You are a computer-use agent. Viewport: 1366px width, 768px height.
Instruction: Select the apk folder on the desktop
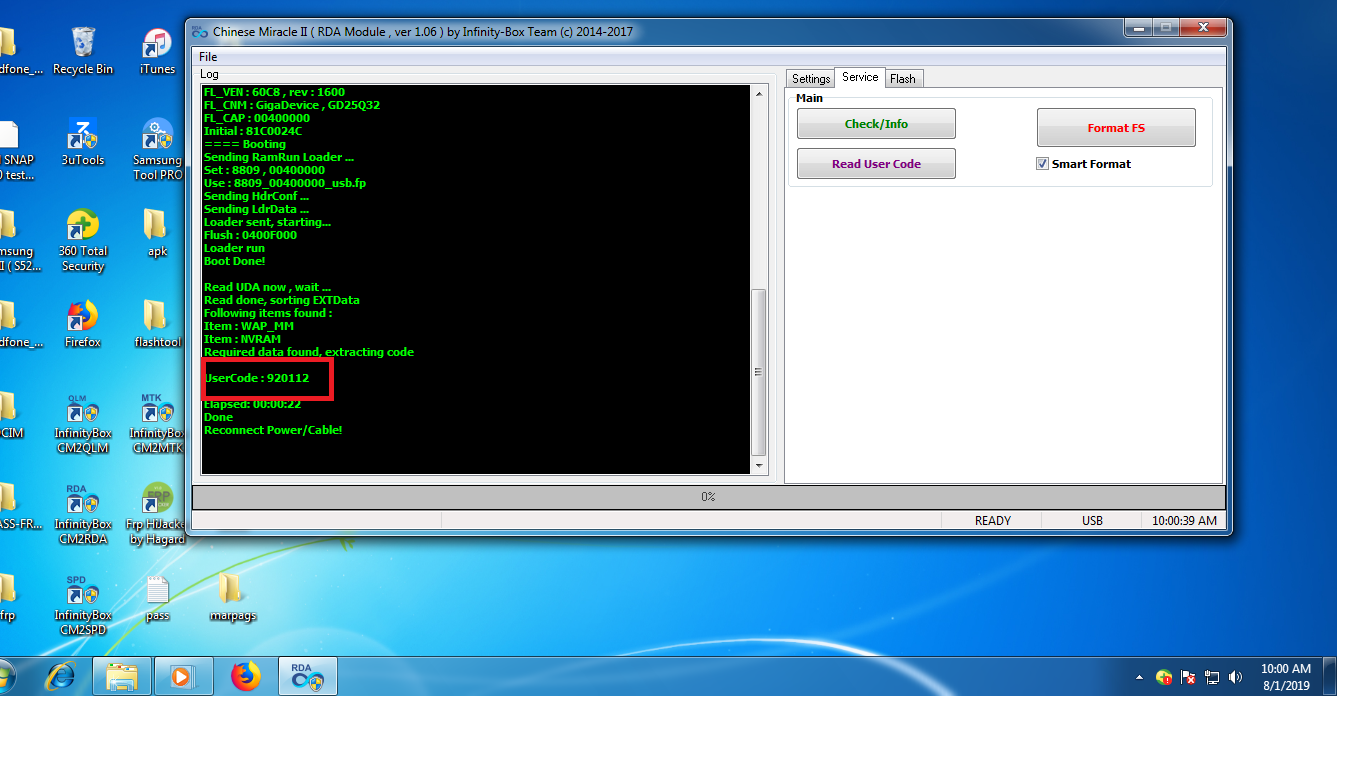pyautogui.click(x=157, y=233)
